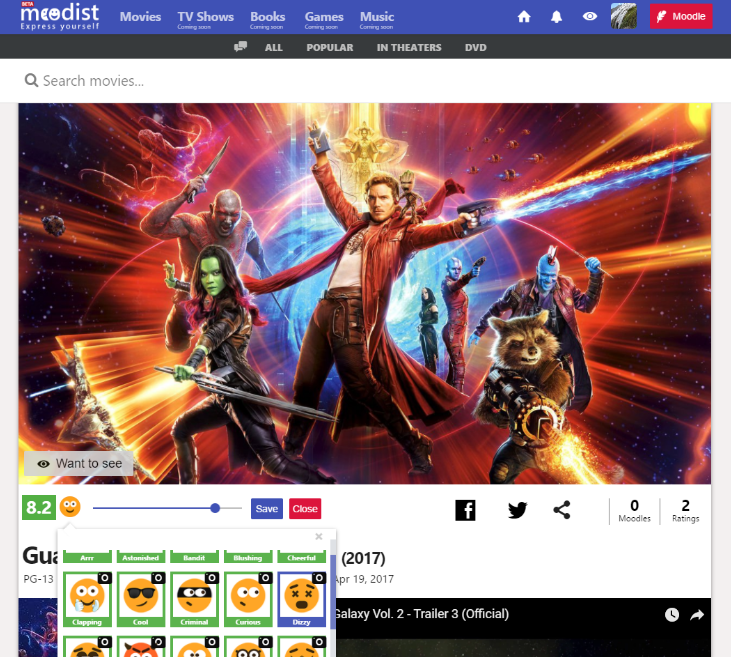Select the Cool sunglasses emoji

point(141,599)
